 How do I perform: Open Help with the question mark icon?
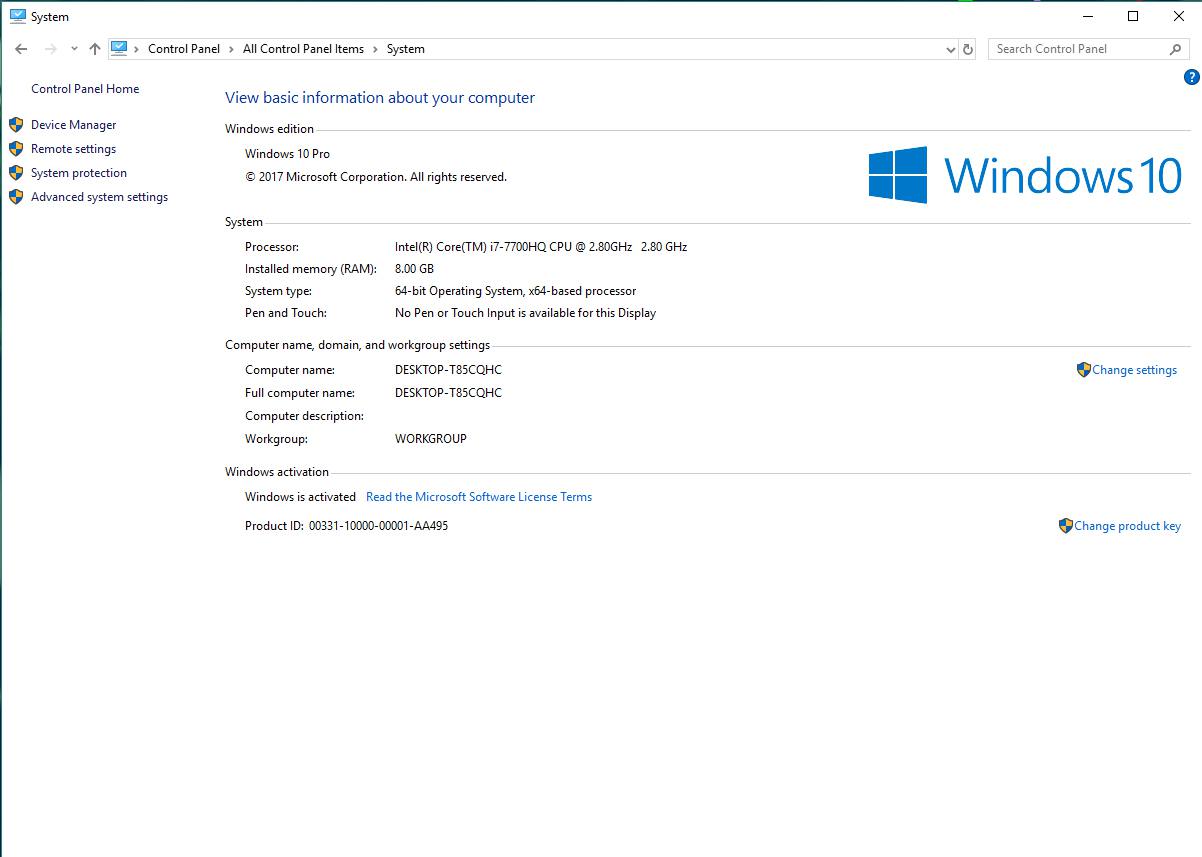click(1191, 77)
